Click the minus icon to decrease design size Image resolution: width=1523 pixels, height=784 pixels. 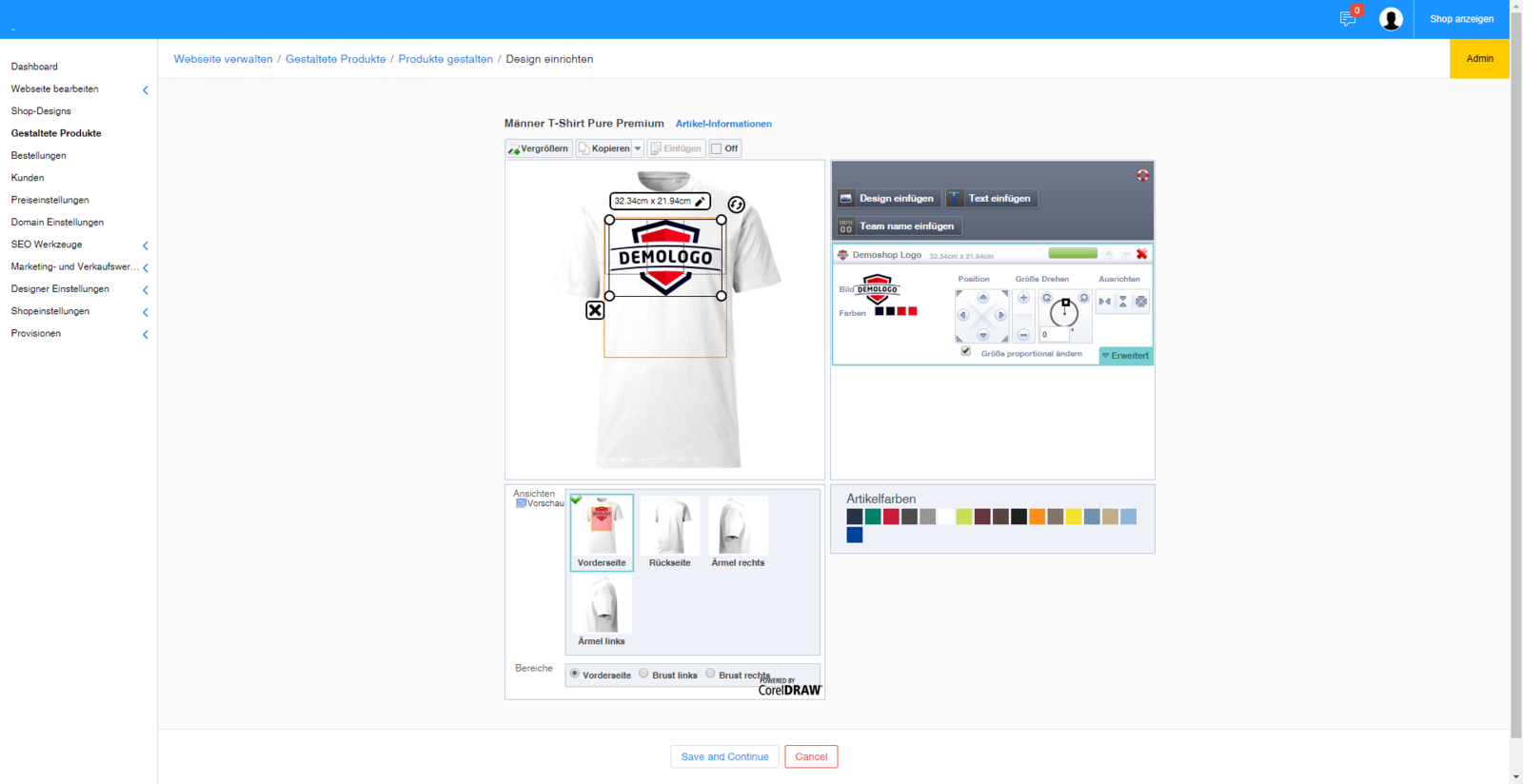click(x=1023, y=335)
